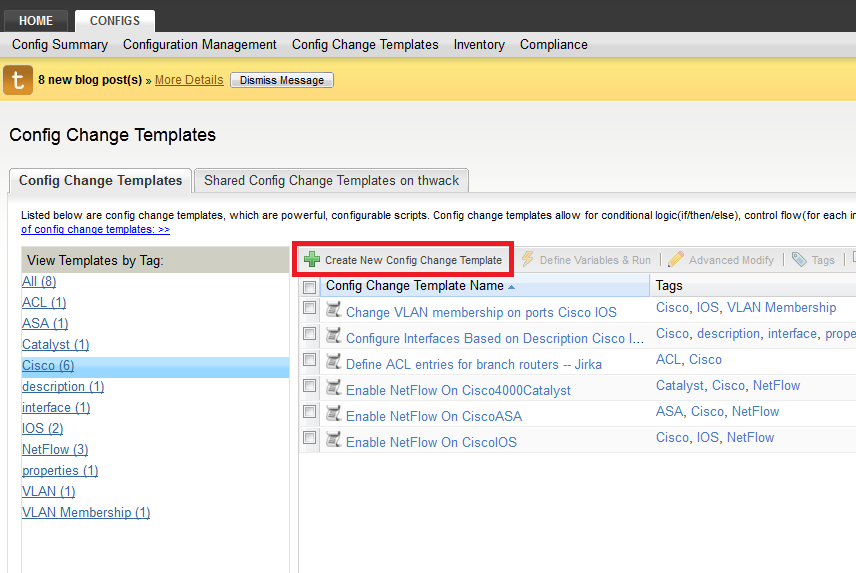Click script icon beside Change VLAN membership template
The height and width of the screenshot is (573, 856).
pos(334,310)
